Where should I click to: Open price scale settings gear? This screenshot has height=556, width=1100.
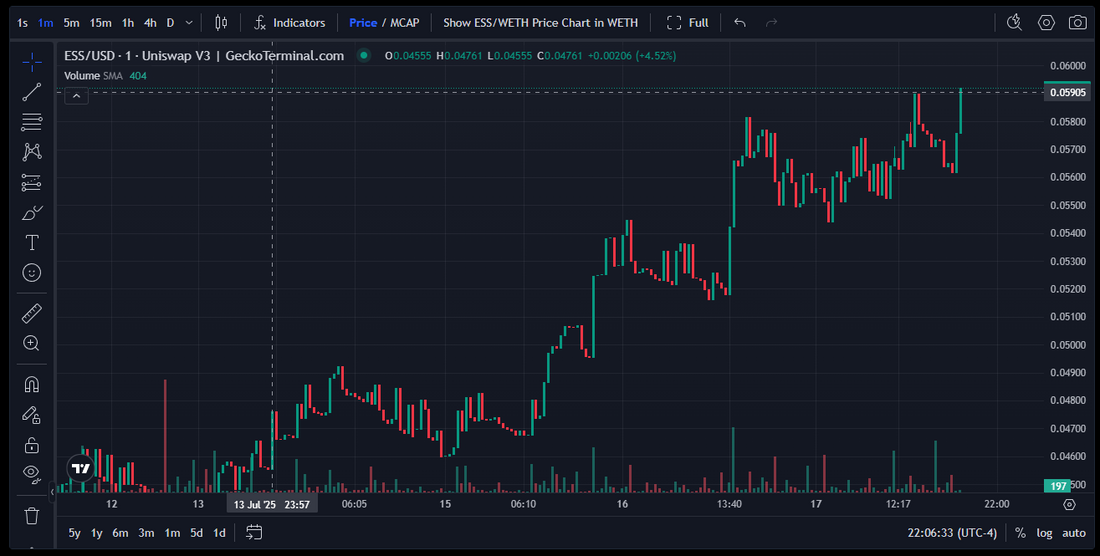pos(1069,504)
